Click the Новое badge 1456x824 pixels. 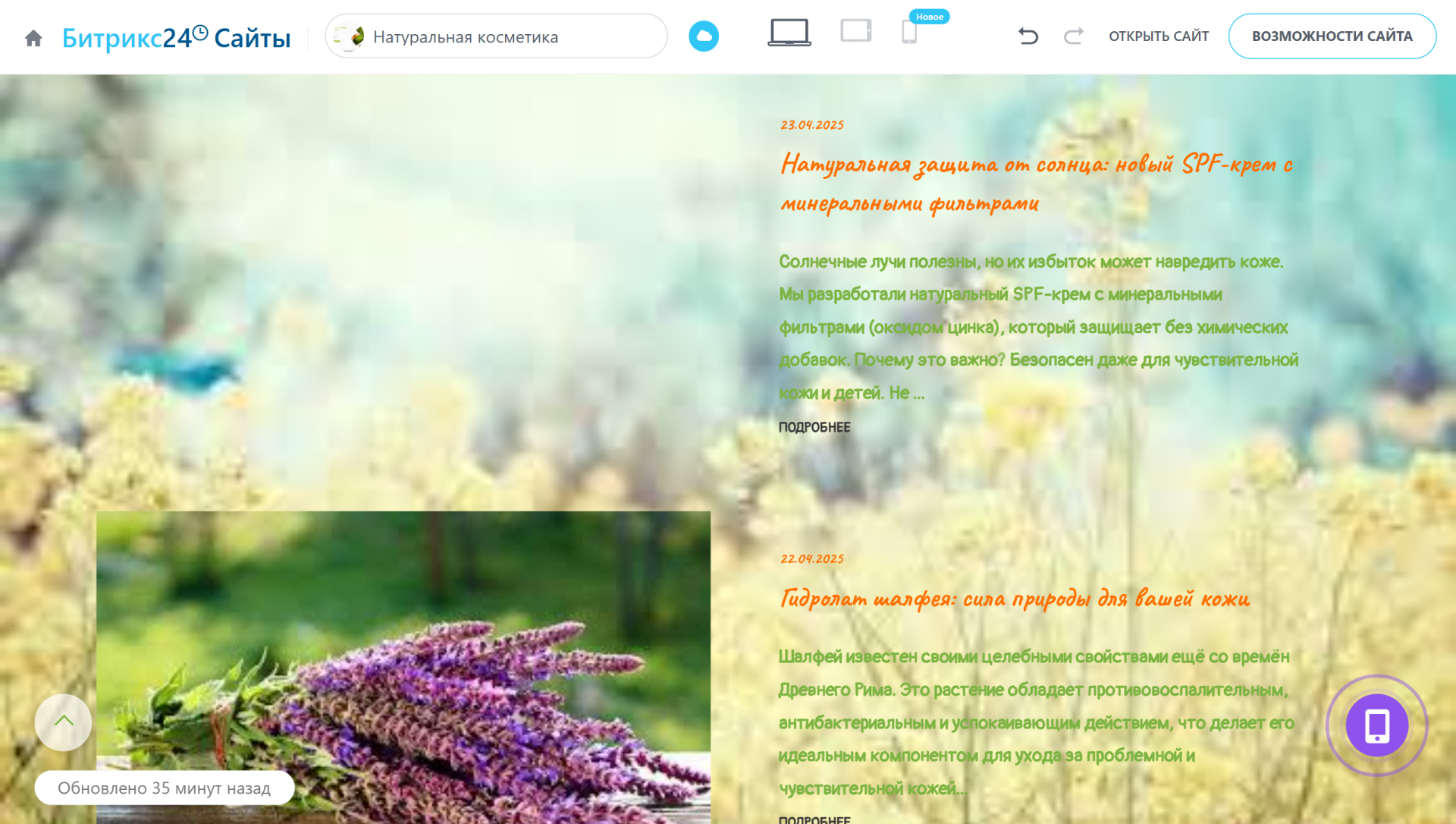pos(929,17)
